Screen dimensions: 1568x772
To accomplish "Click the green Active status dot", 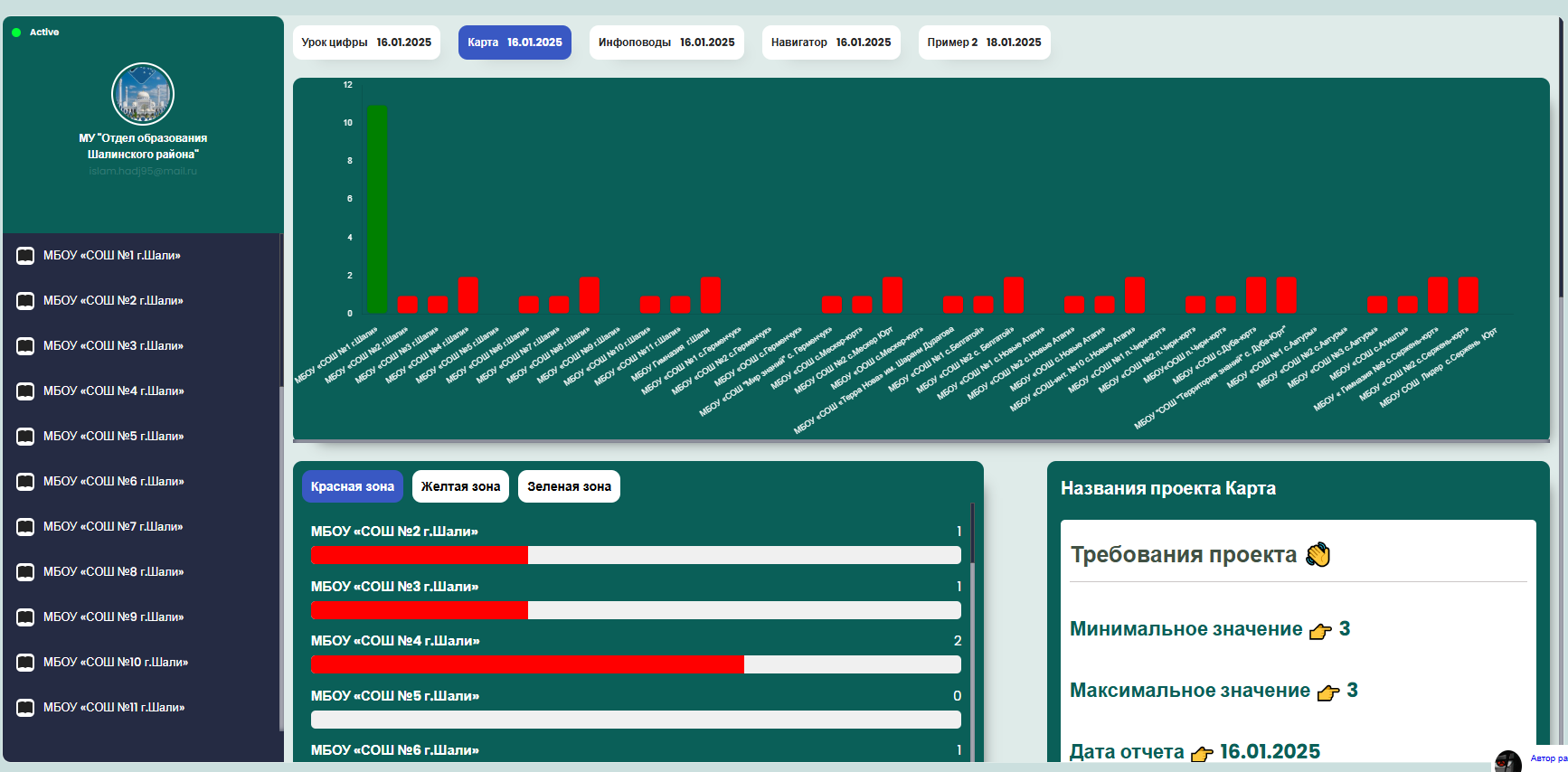I will point(16,33).
